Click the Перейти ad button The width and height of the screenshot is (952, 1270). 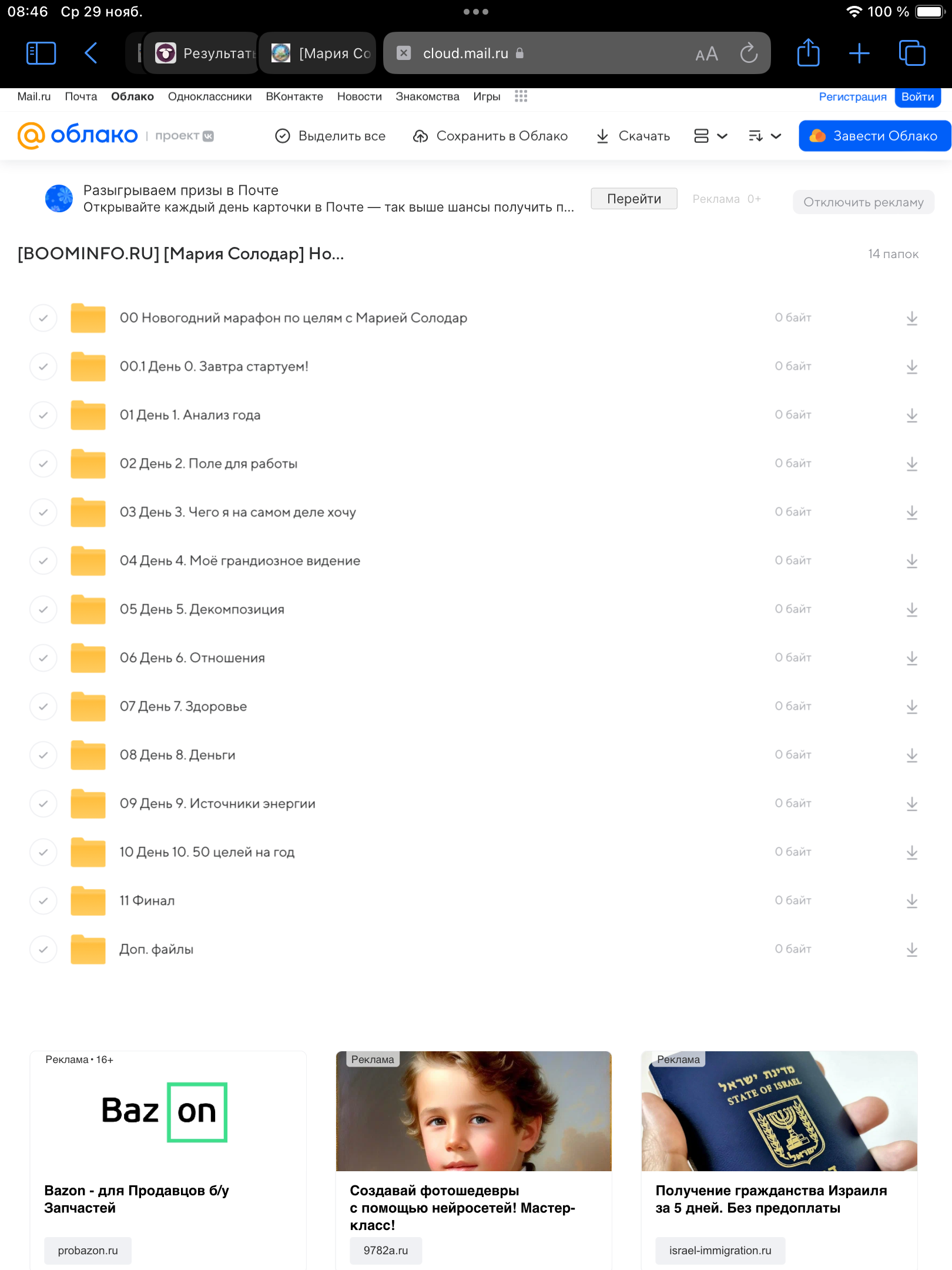tap(634, 199)
